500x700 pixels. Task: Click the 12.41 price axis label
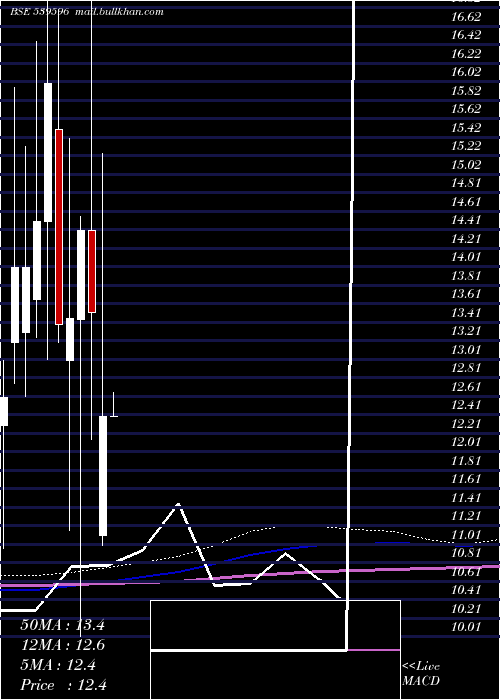click(x=467, y=405)
